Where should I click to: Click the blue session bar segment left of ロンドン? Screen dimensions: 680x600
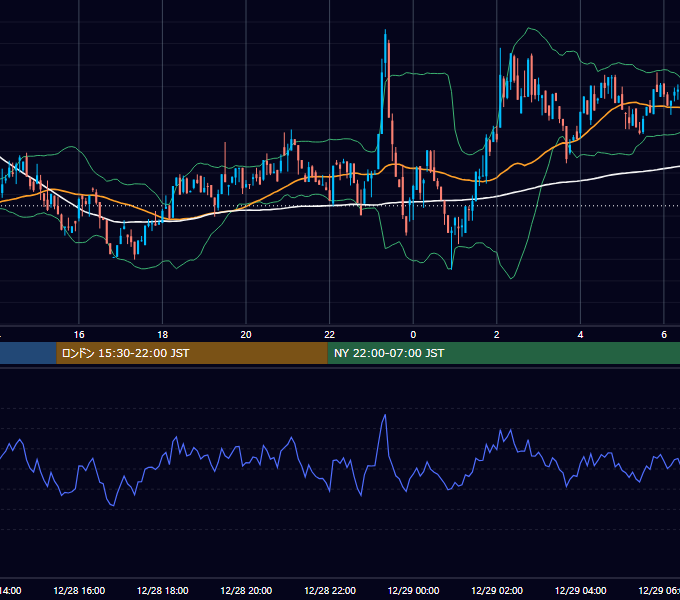[x=28, y=353]
